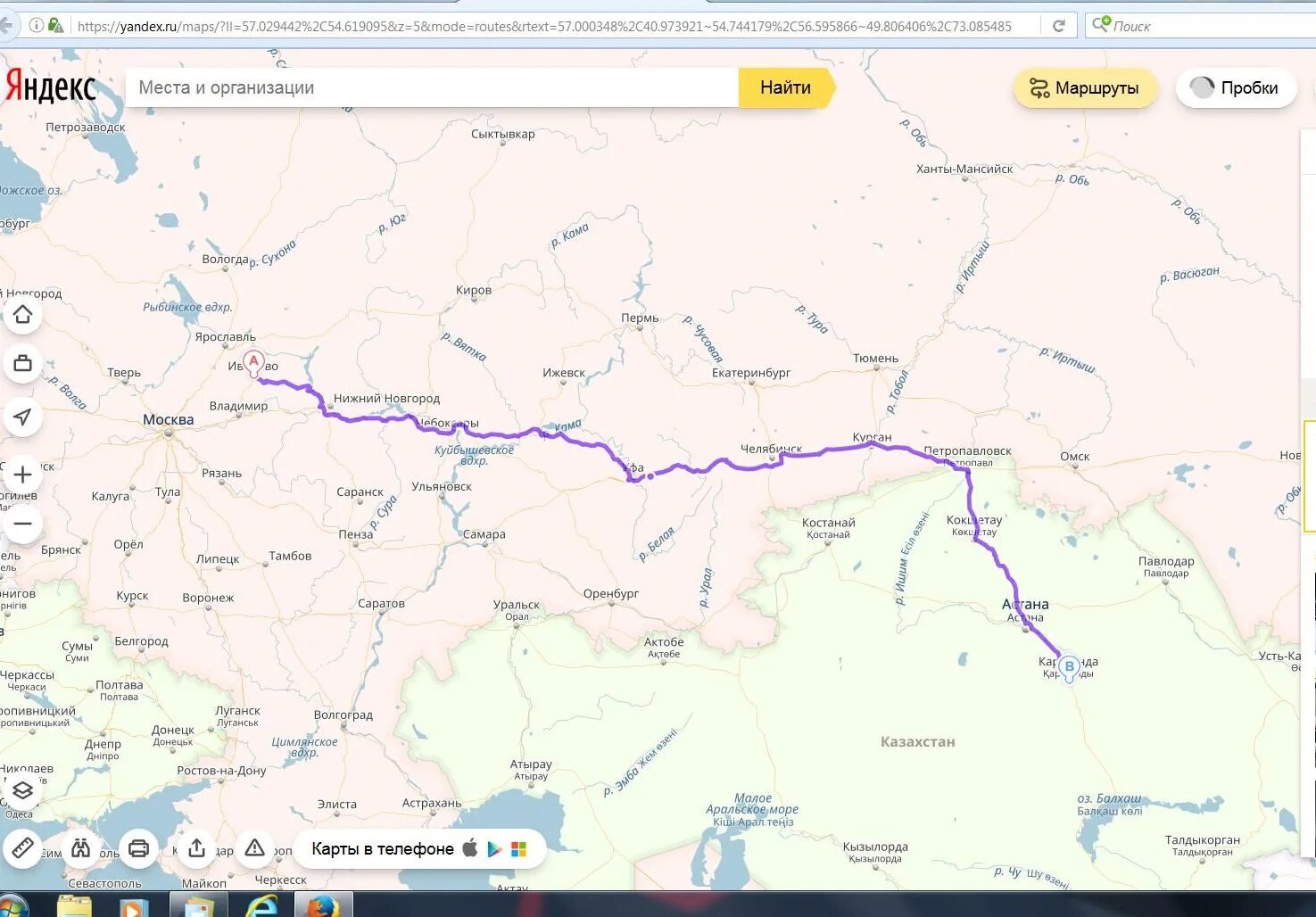Click the work briefcase button
Image resolution: width=1316 pixels, height=917 pixels.
click(x=23, y=364)
